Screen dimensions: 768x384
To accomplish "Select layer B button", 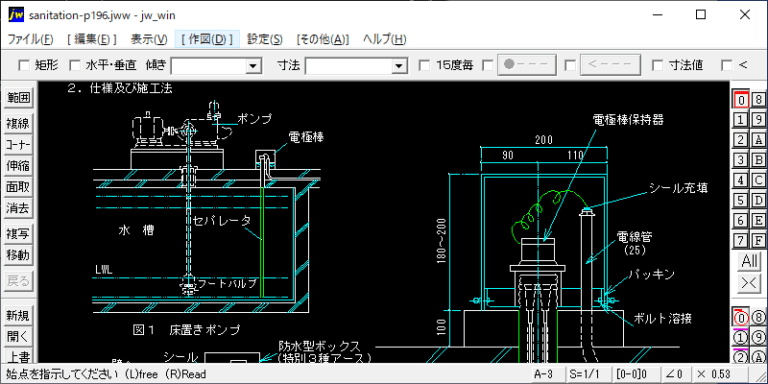I will [x=759, y=160].
